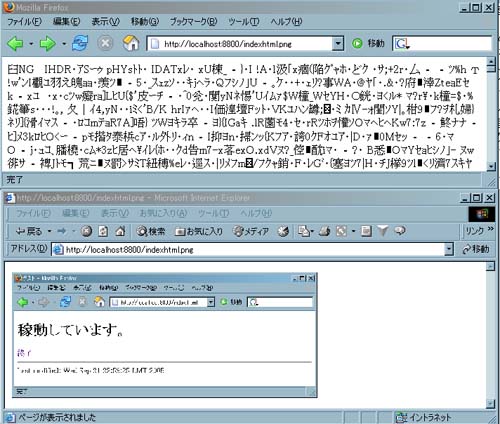Open Internet Explorer 表示(V) menu

pos(114,213)
